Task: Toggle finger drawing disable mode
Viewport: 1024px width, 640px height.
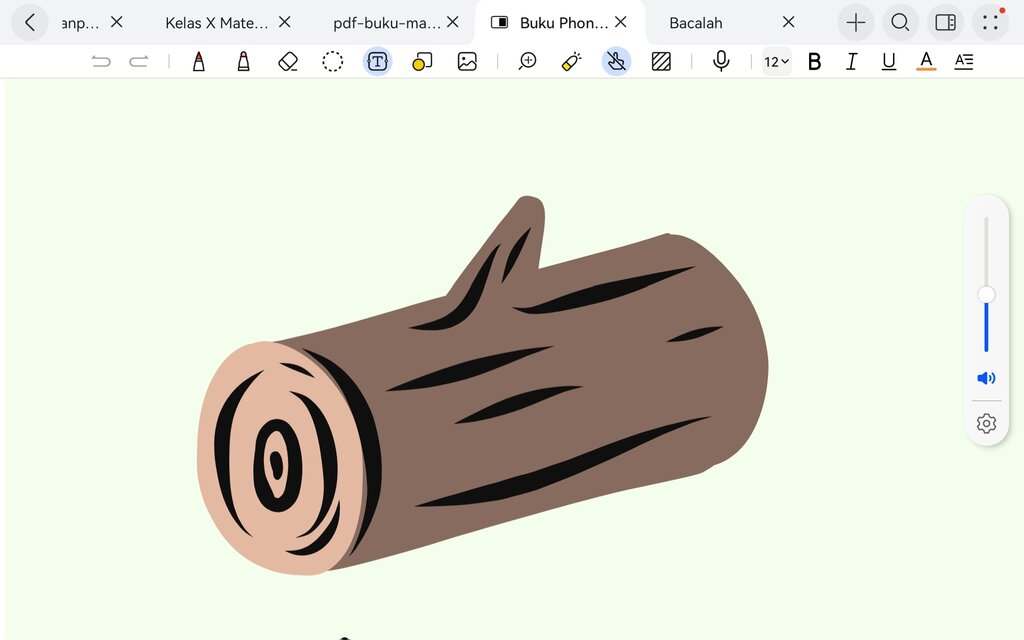Action: [616, 61]
